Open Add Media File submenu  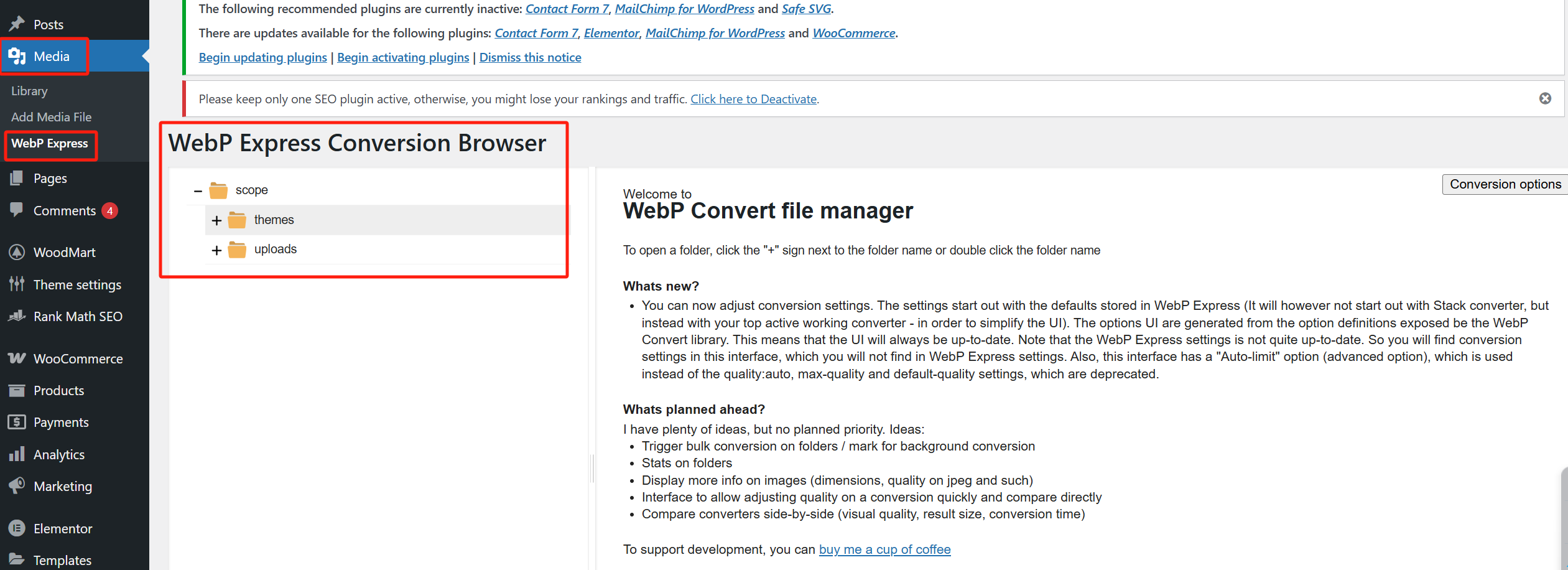tap(51, 117)
